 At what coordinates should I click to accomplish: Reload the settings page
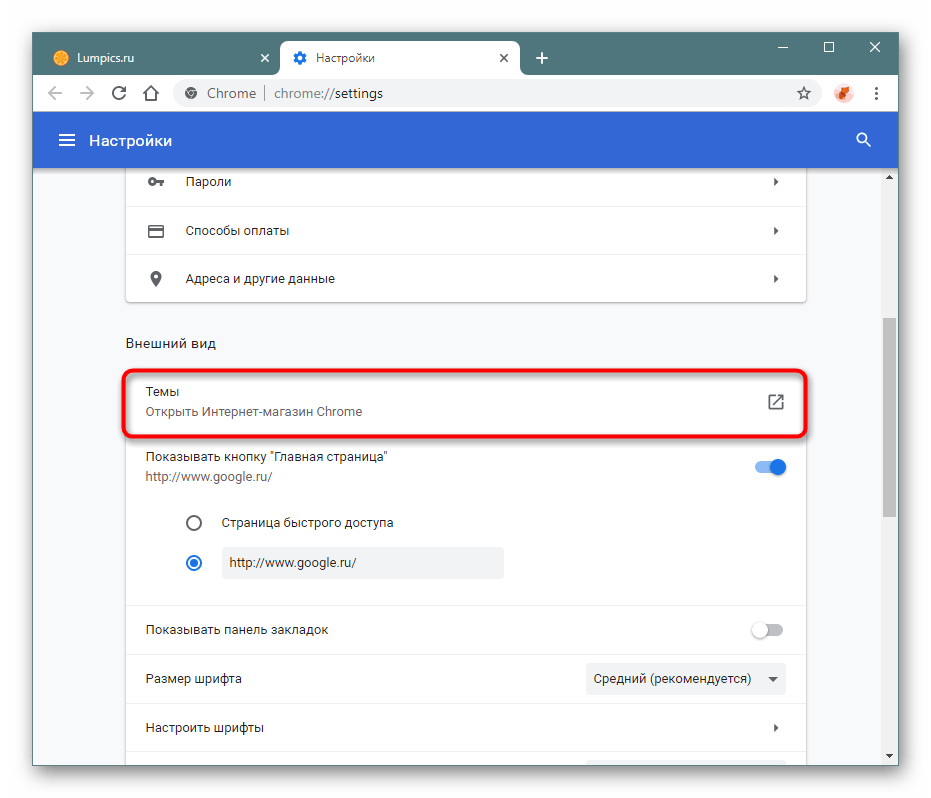click(119, 93)
